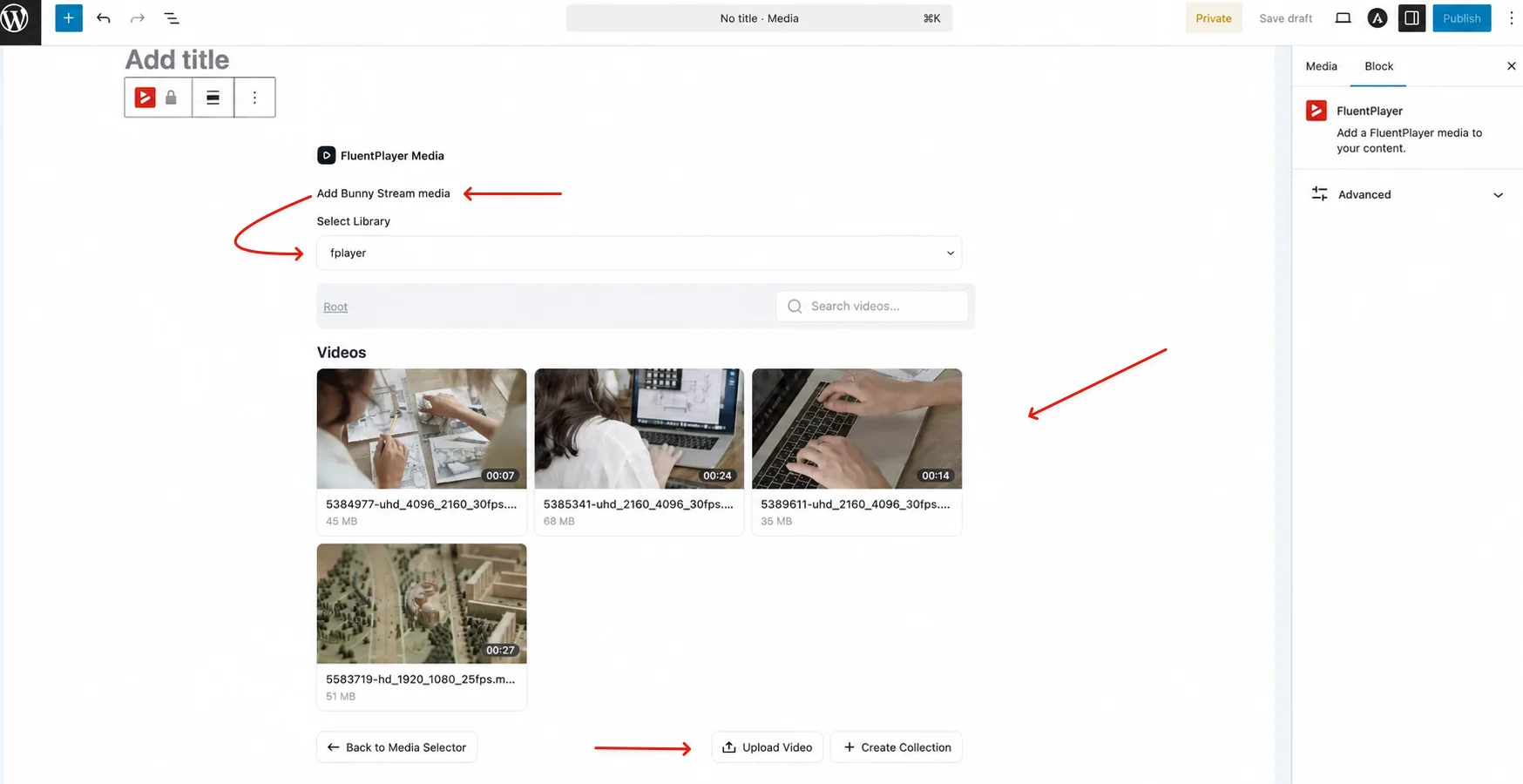Open the fplayer library dropdown
The image size is (1523, 784).
(x=639, y=253)
